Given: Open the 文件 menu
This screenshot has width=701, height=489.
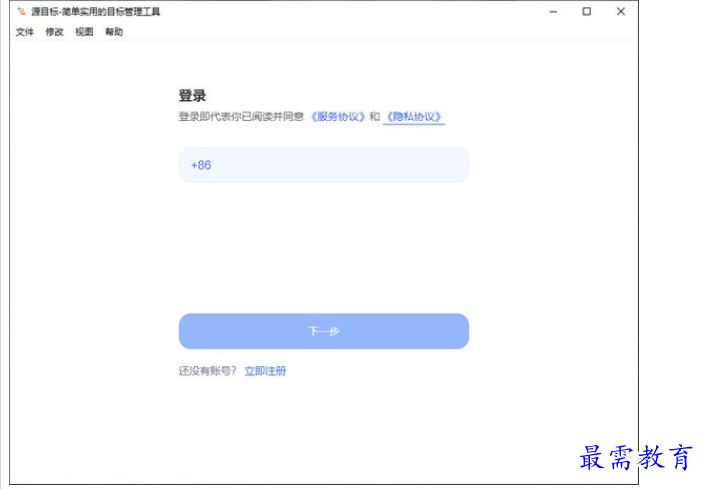Looking at the screenshot, I should pos(25,32).
